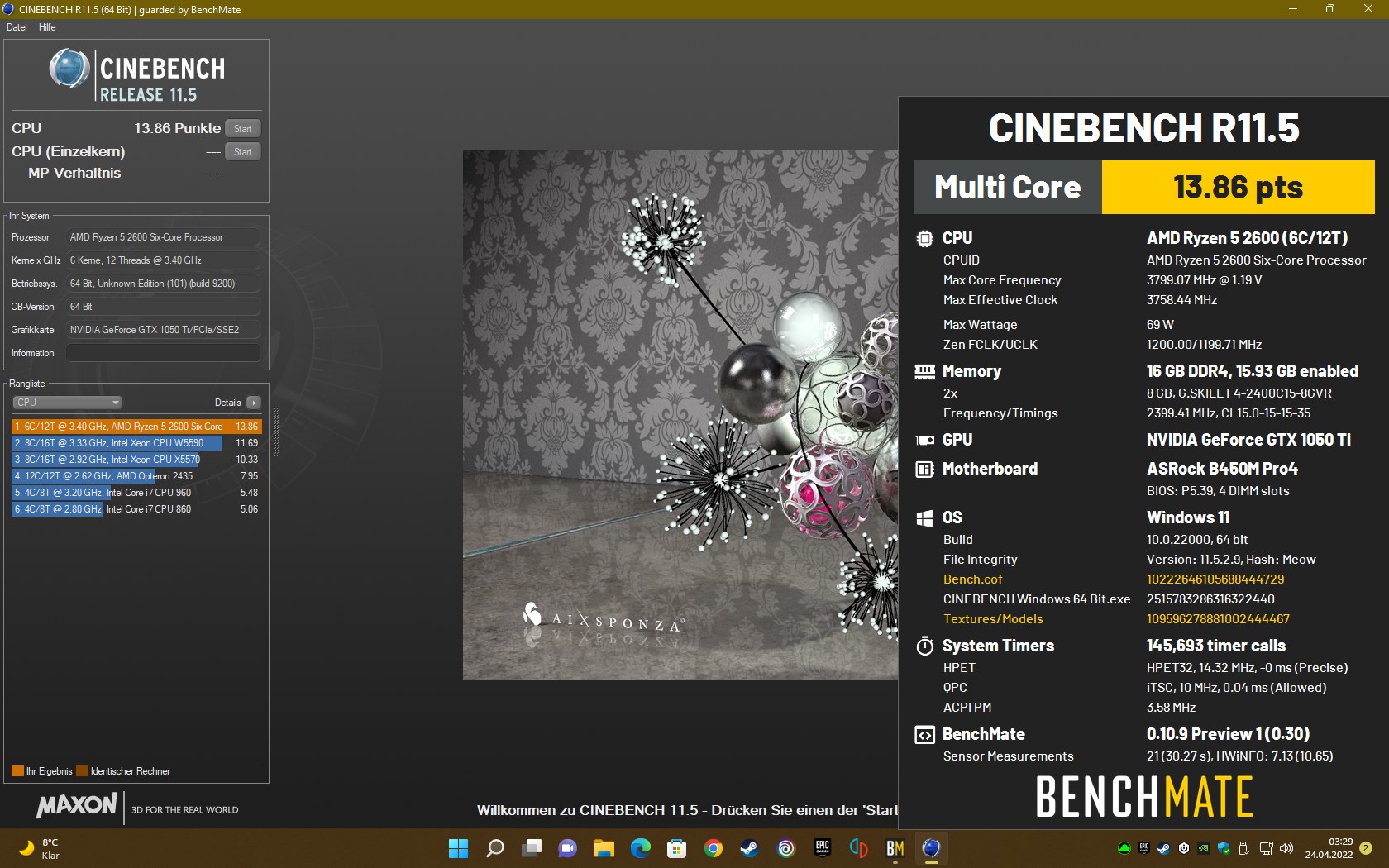Image resolution: width=1389 pixels, height=868 pixels.
Task: Open Microsoft Store from the taskbar
Action: 677,848
